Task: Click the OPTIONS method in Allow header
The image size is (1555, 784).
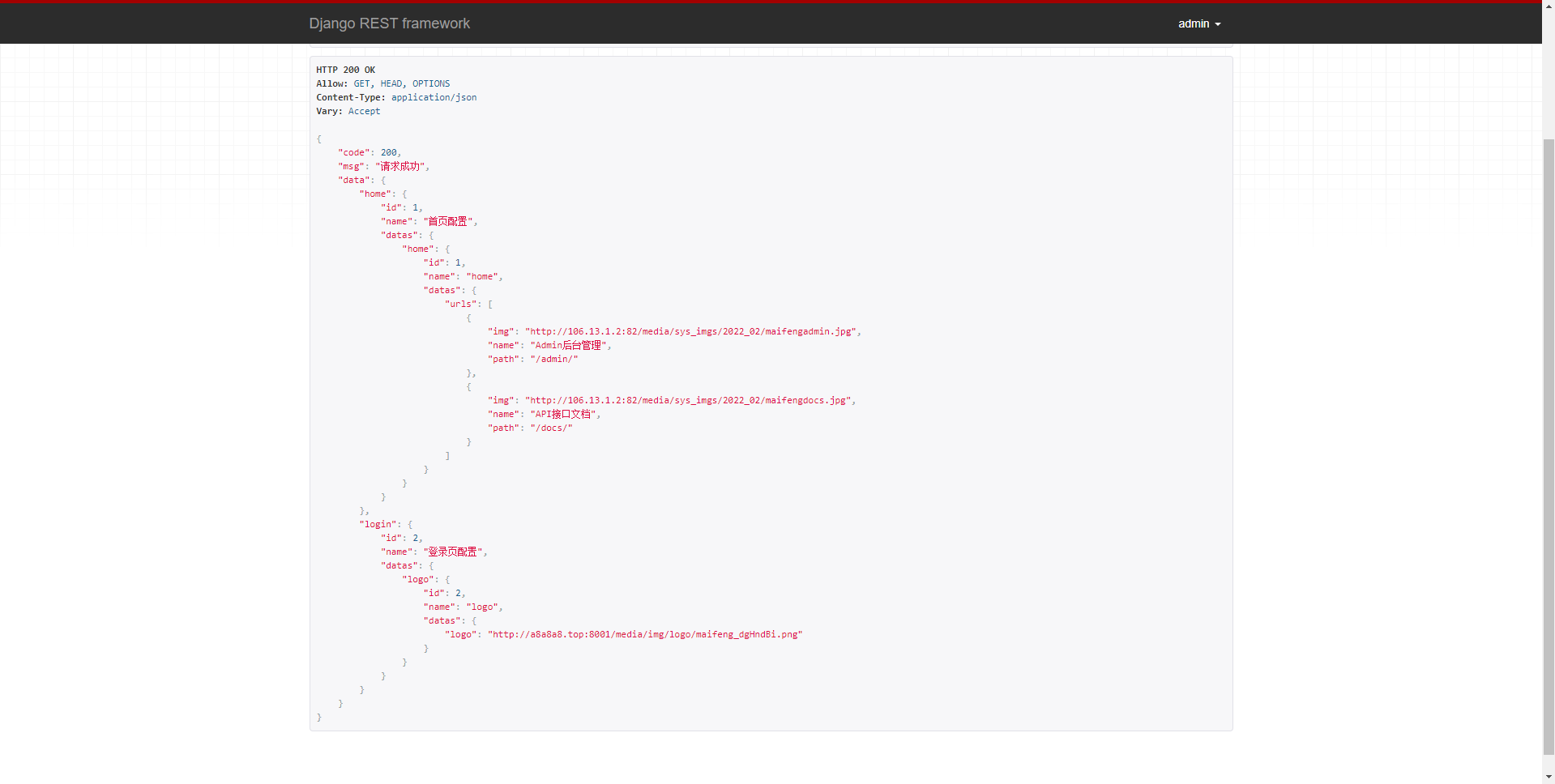Action: tap(430, 83)
